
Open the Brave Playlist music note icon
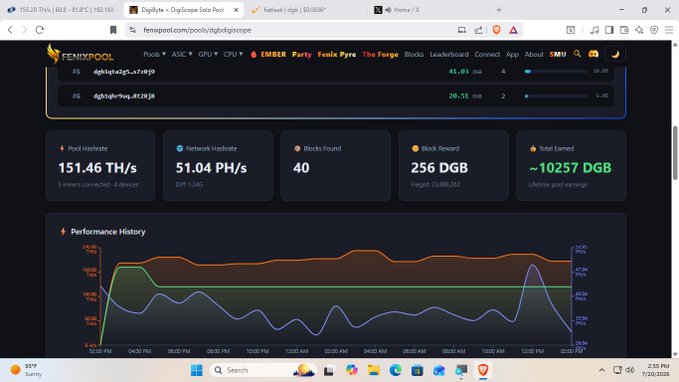(595, 30)
